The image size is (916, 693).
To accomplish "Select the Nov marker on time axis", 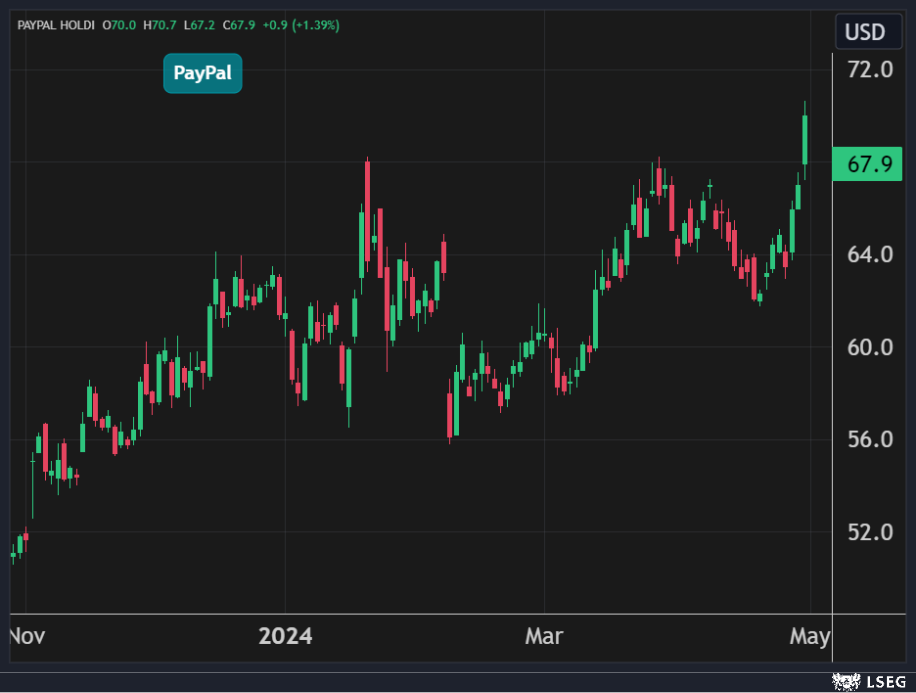I will pyautogui.click(x=26, y=636).
